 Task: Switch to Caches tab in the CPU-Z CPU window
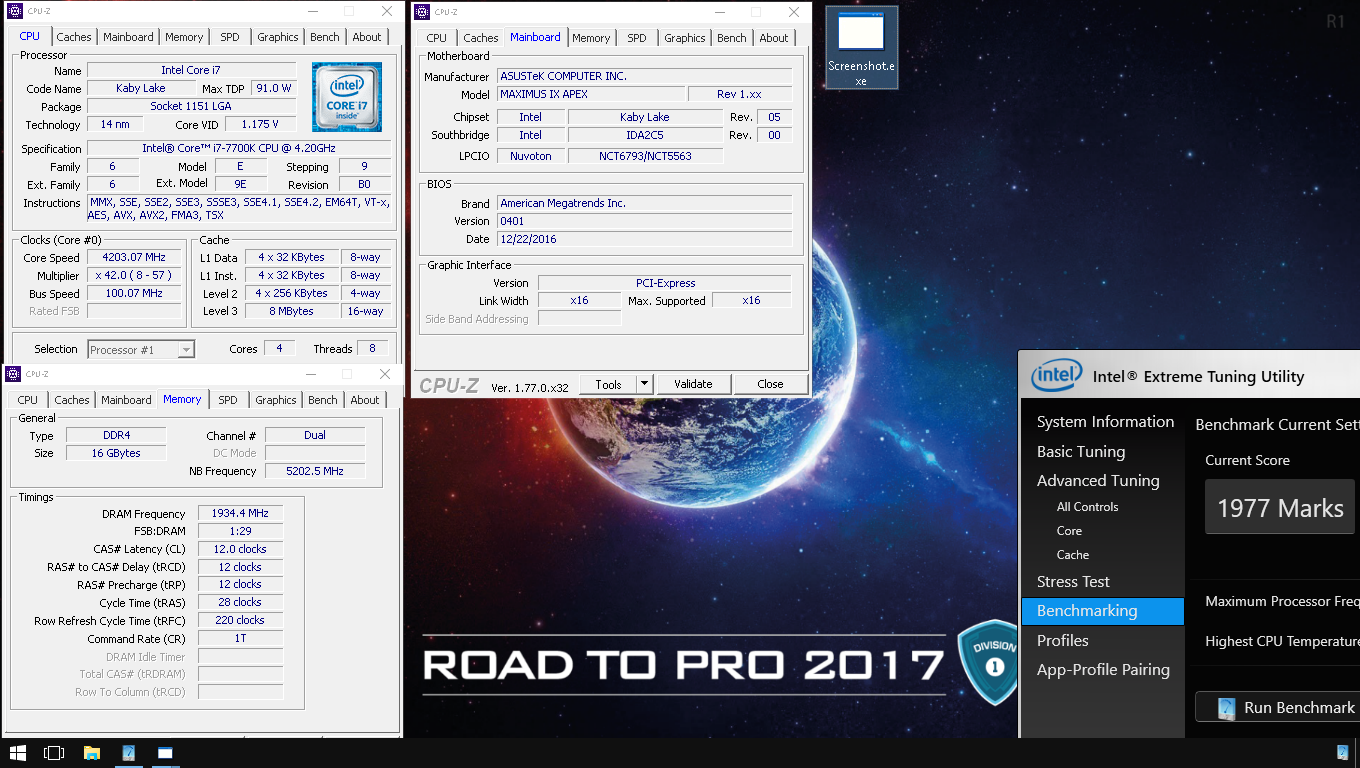[74, 37]
